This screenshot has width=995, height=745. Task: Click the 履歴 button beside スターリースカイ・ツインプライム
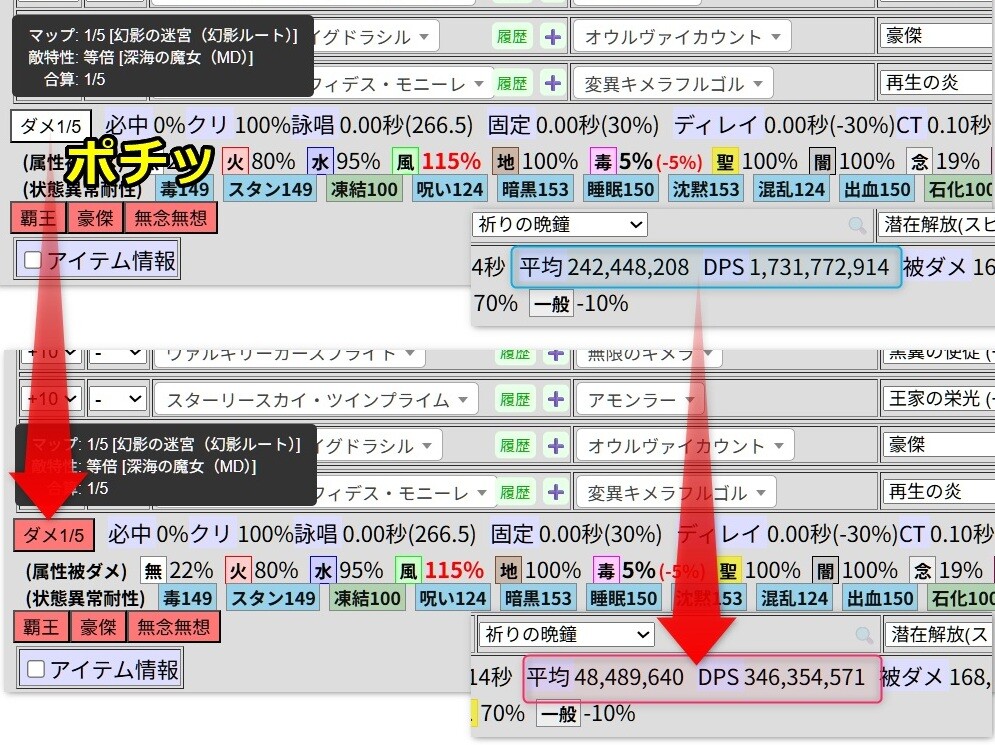(x=515, y=400)
